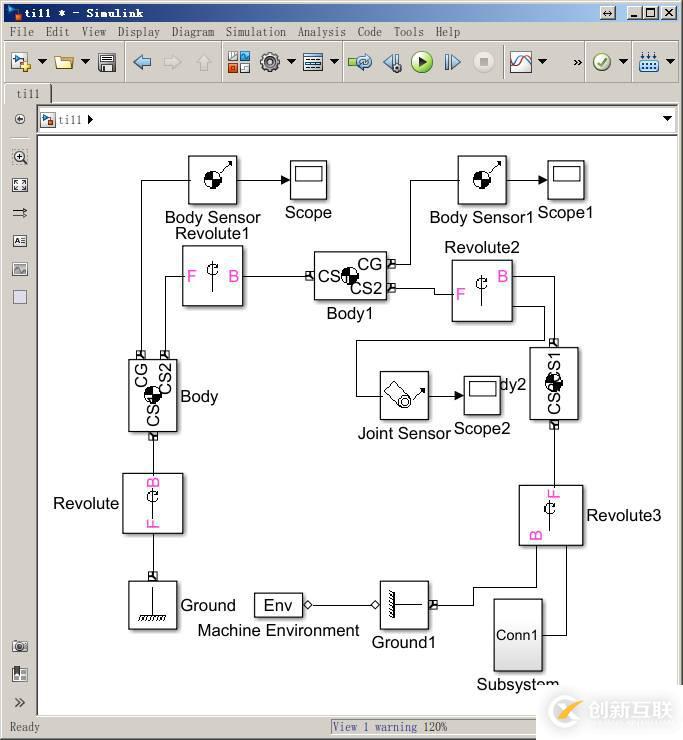Screen dimensions: 683x740
Task: Open the Help menu
Action: [448, 32]
